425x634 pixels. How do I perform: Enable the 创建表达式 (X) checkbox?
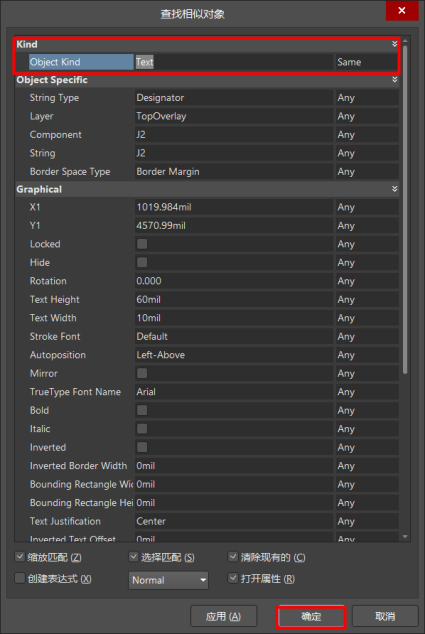(19, 578)
